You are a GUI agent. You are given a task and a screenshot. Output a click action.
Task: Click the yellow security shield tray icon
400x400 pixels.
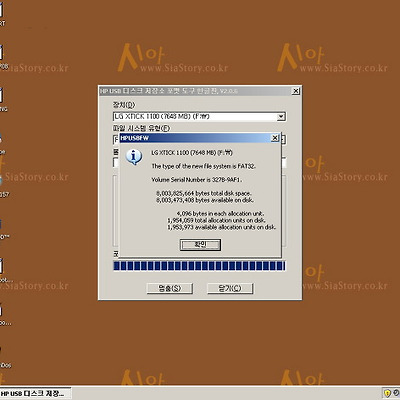tap(387, 393)
